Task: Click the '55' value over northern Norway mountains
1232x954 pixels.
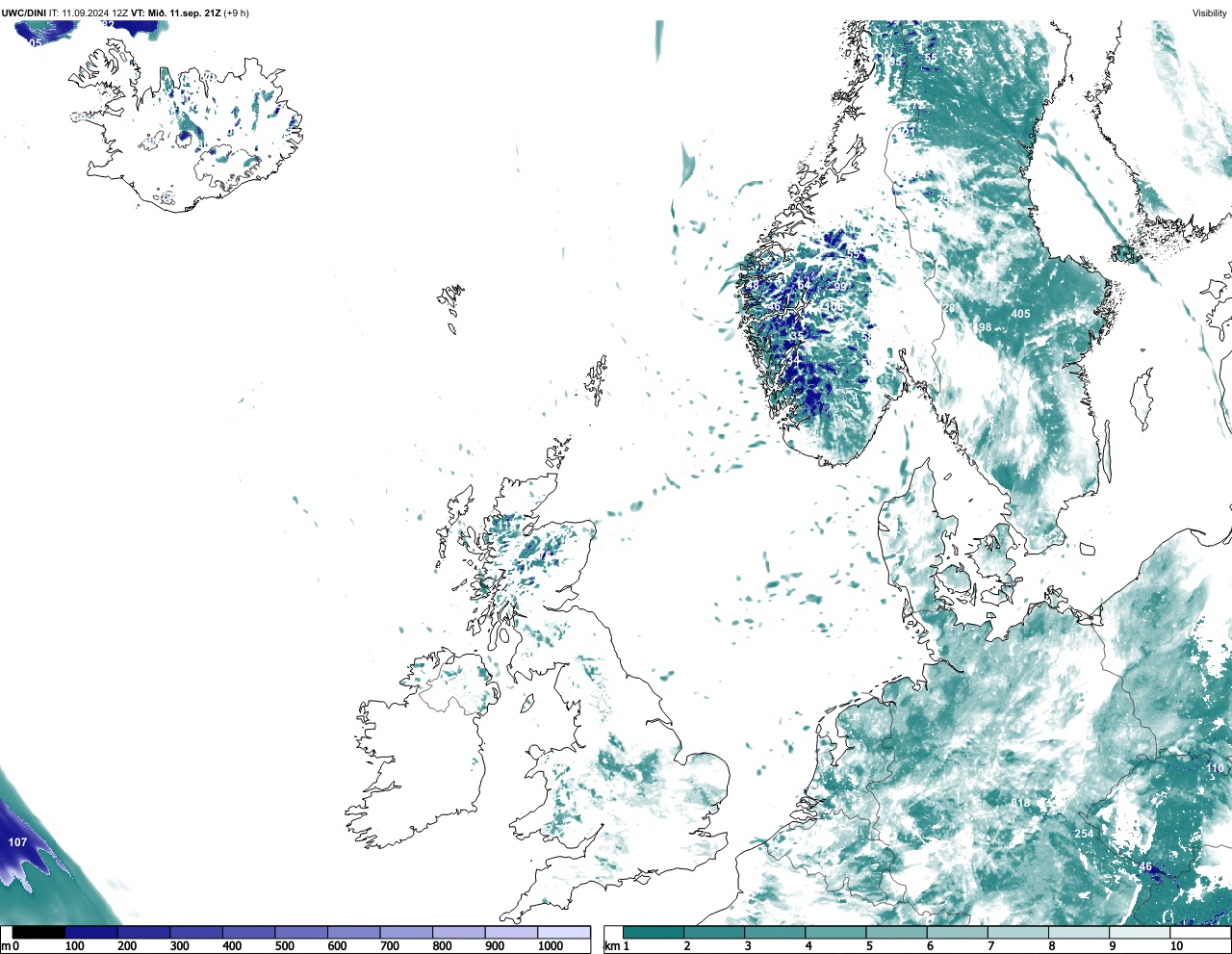Action: coord(853,255)
